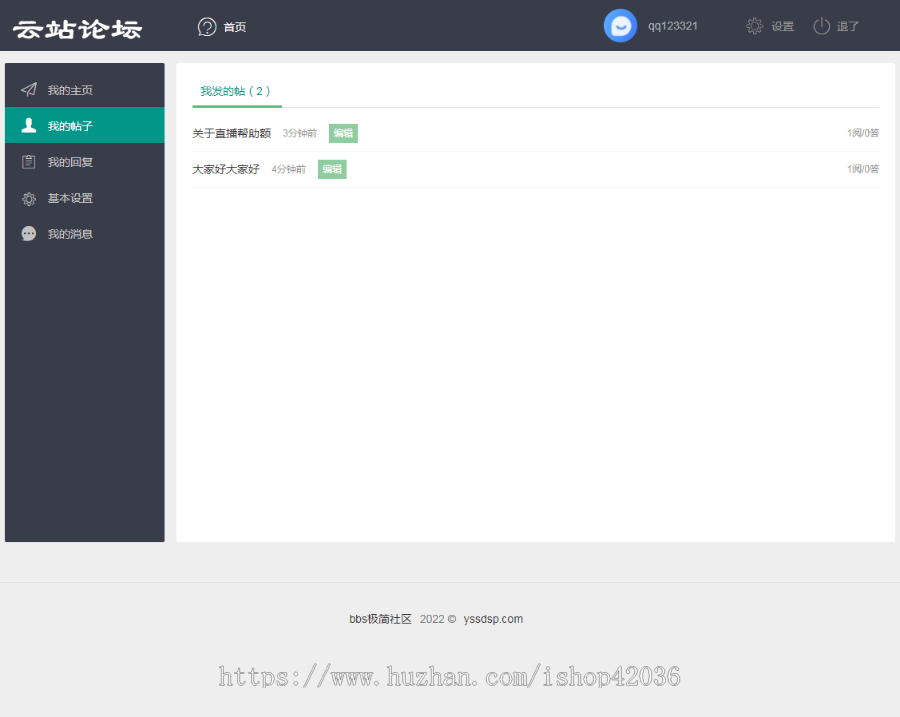Image resolution: width=900 pixels, height=717 pixels.
Task: Go to 我的主页 in the sidebar
Action: (x=84, y=90)
